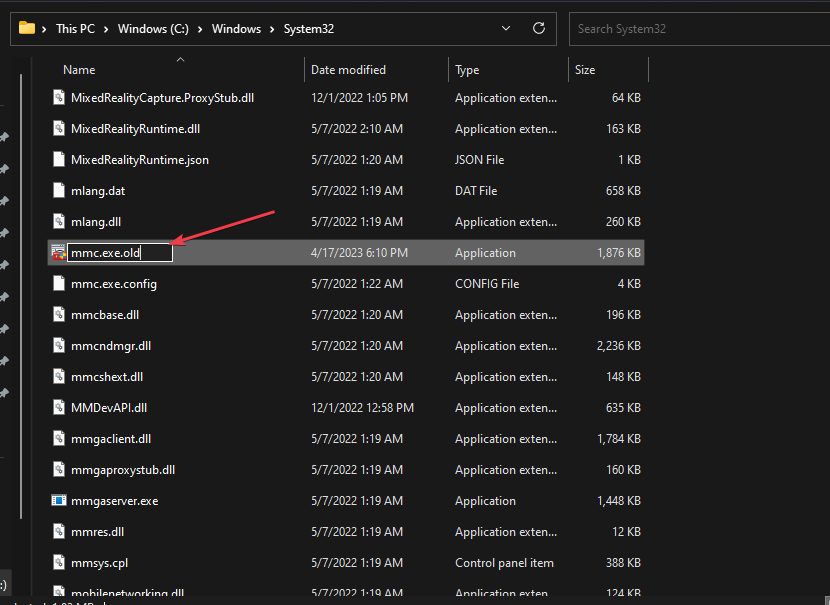Expand the chevron after Windows (C:) breadcrumb
This screenshot has width=830, height=605.
(x=200, y=29)
